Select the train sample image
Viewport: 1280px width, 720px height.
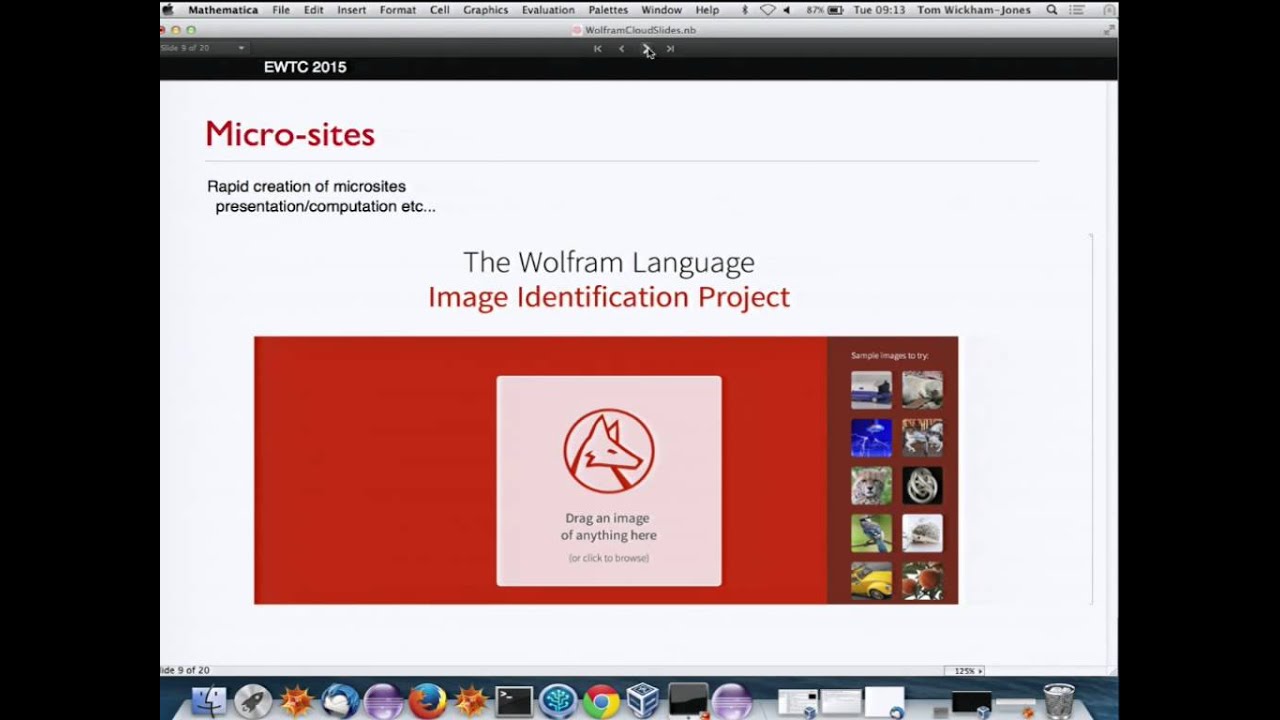coord(871,390)
